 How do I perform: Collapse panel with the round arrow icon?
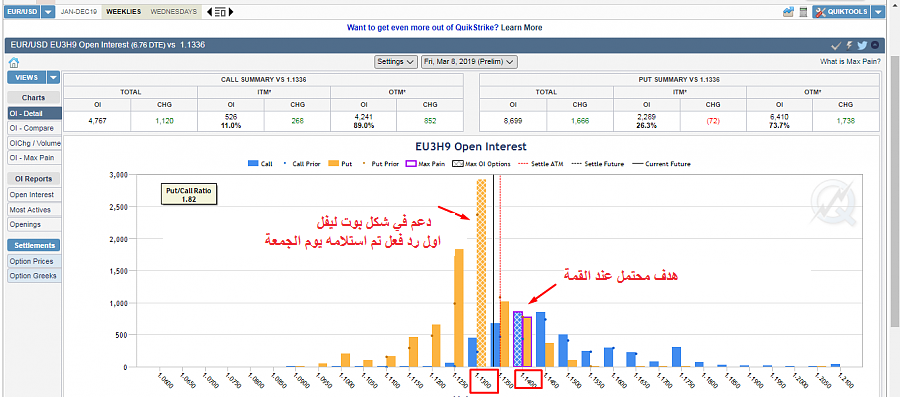[x=875, y=45]
